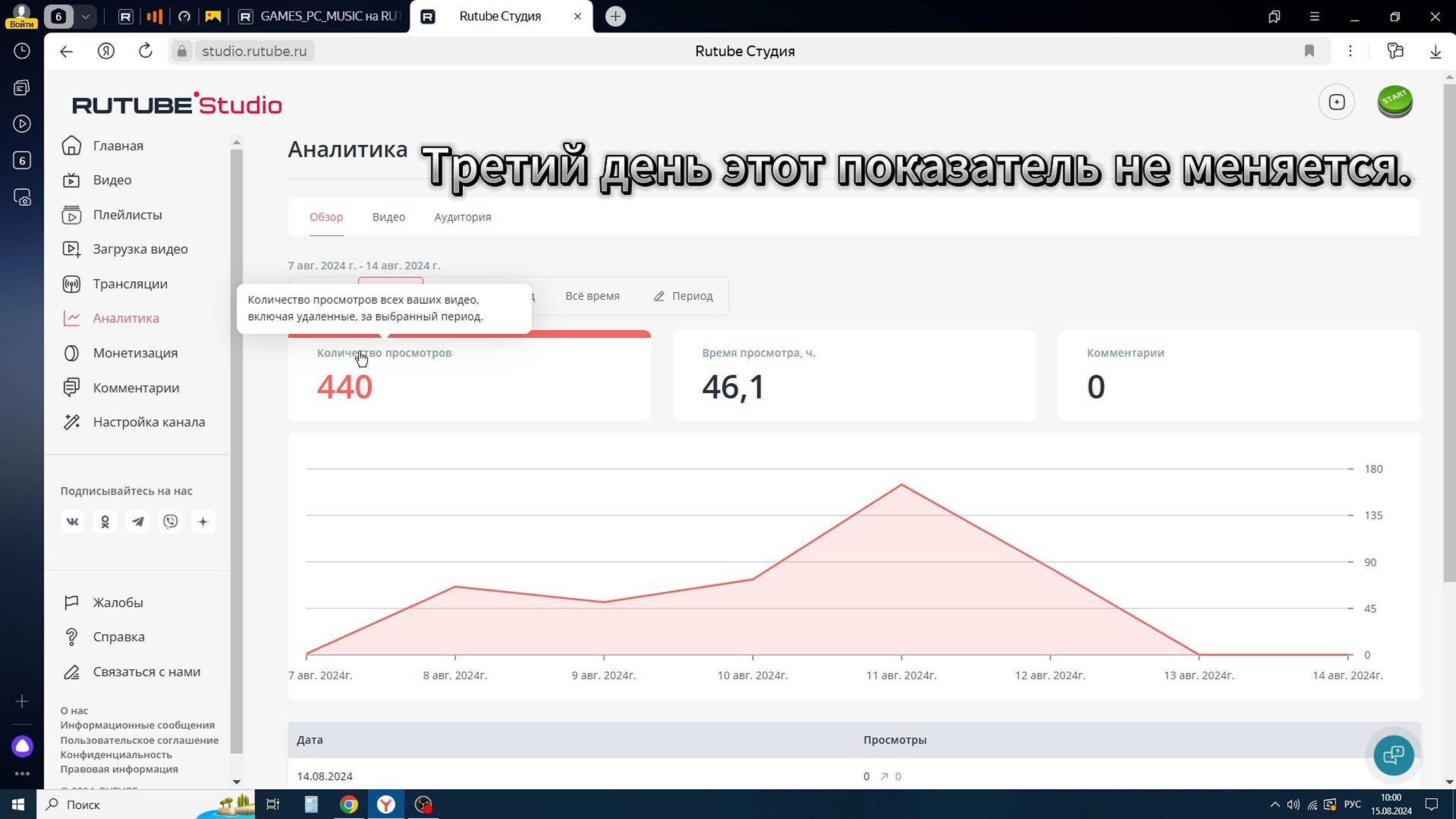Open Жалобы complaints page

point(118,603)
